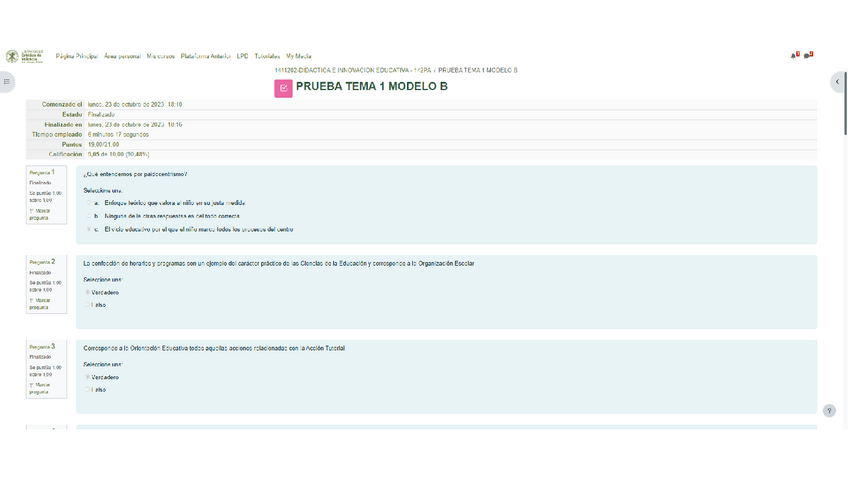This screenshot has height=477, width=848.
Task: Open My Media menu item
Action: [x=299, y=56]
